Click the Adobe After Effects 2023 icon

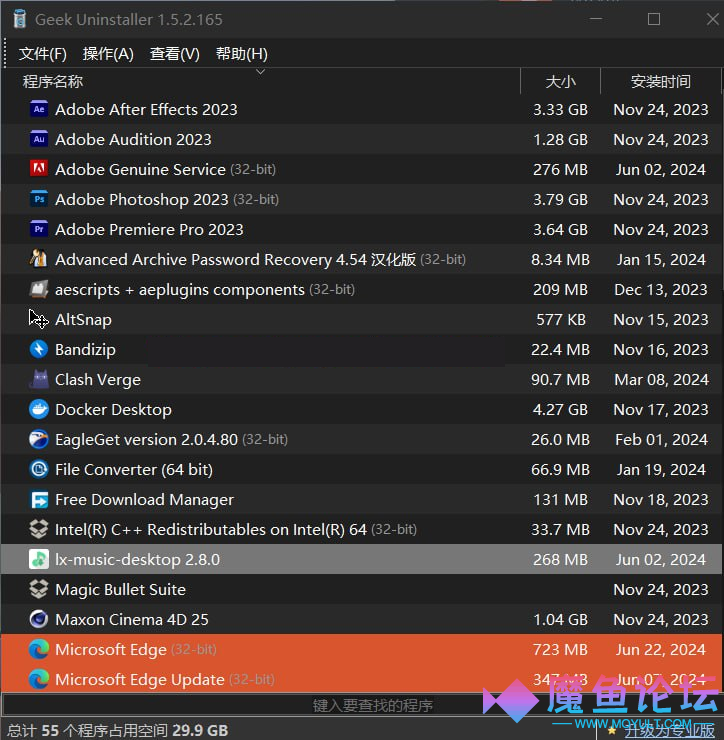(x=39, y=109)
